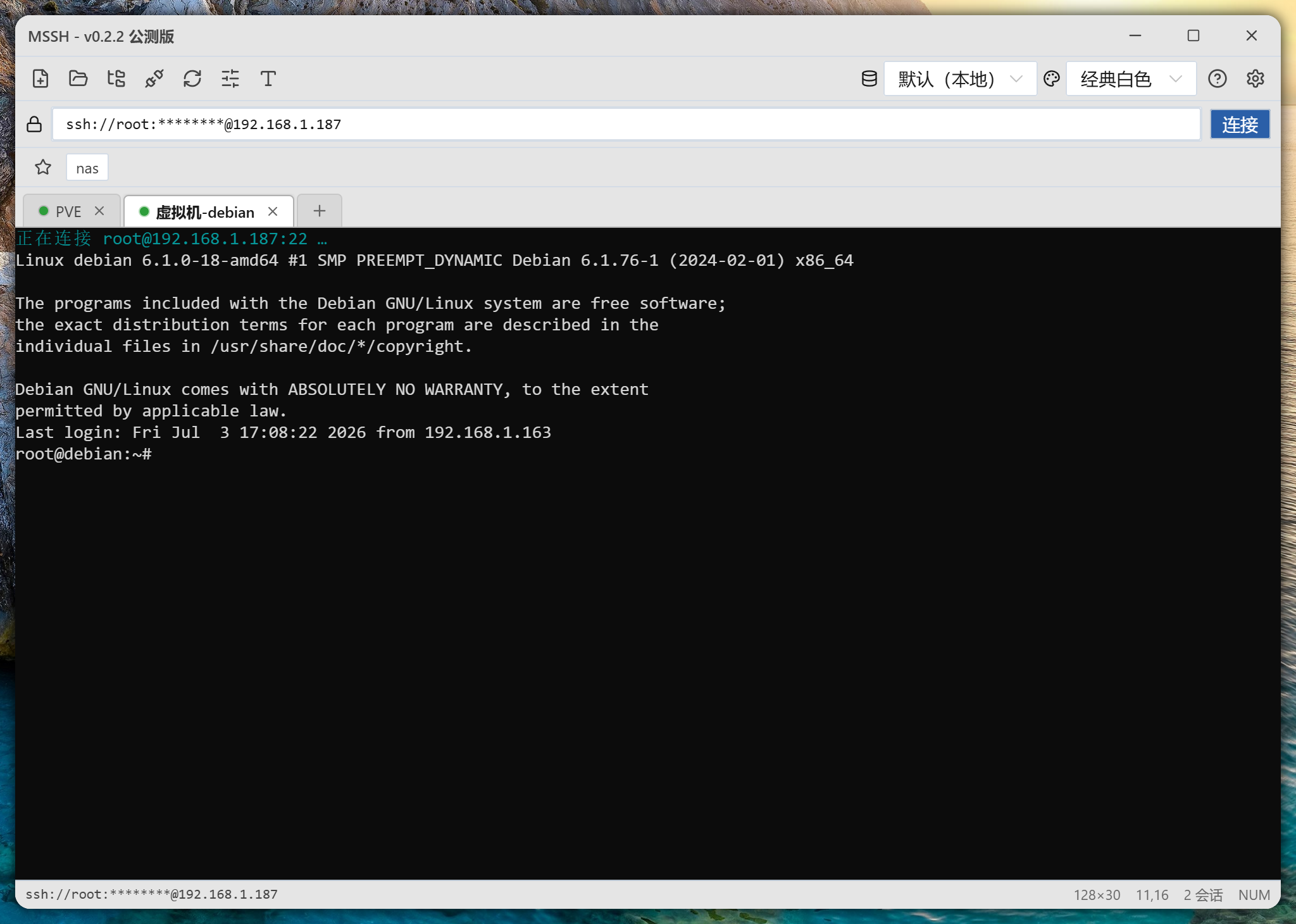Click the color palette theme icon

click(x=1052, y=78)
